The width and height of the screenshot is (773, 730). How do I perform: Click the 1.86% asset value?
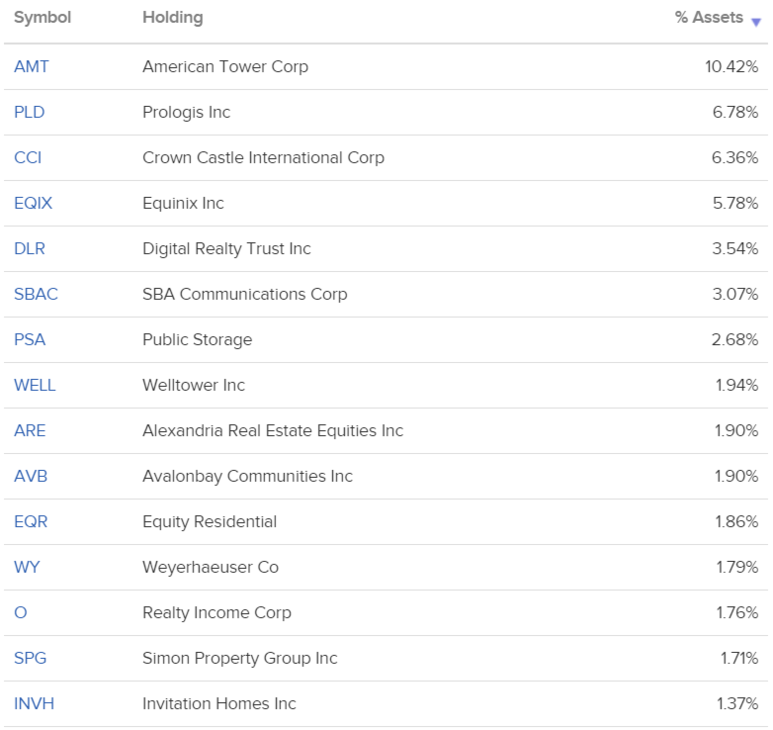(737, 521)
